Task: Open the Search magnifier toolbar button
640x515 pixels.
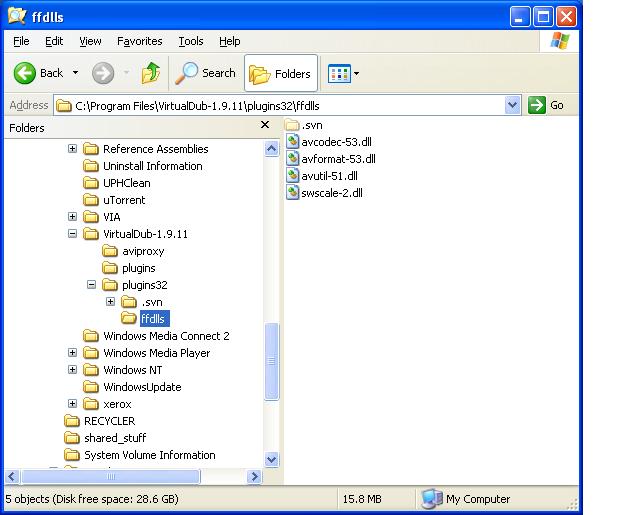Action: point(205,73)
